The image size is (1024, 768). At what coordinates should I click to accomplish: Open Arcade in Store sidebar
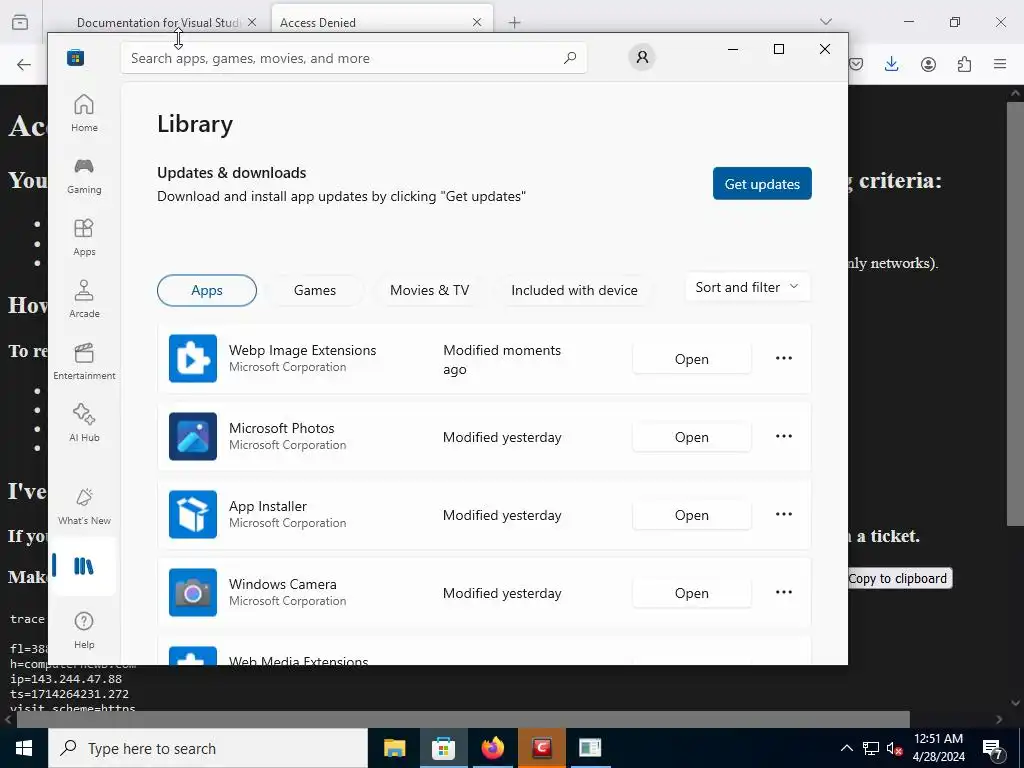click(x=84, y=299)
